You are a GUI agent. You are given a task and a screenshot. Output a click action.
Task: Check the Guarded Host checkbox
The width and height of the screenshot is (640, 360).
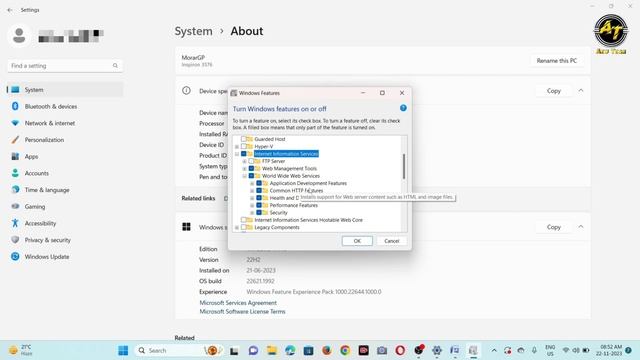coord(244,139)
